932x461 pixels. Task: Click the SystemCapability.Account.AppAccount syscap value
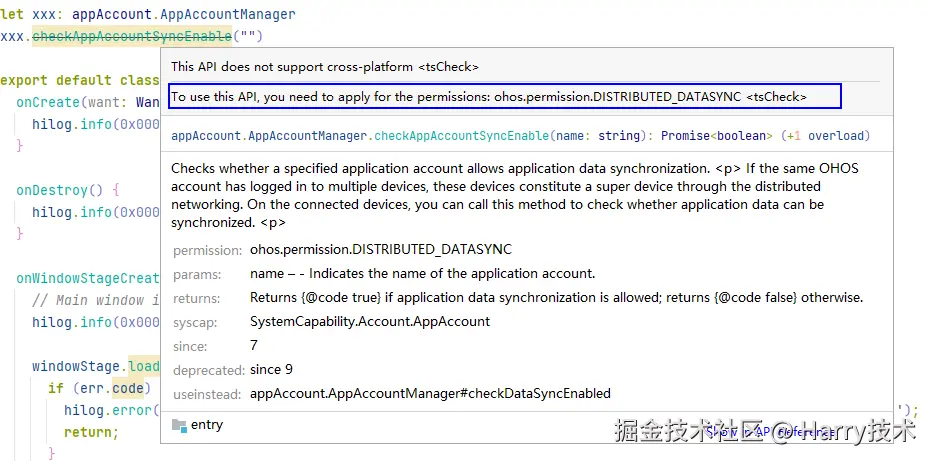(x=370, y=321)
